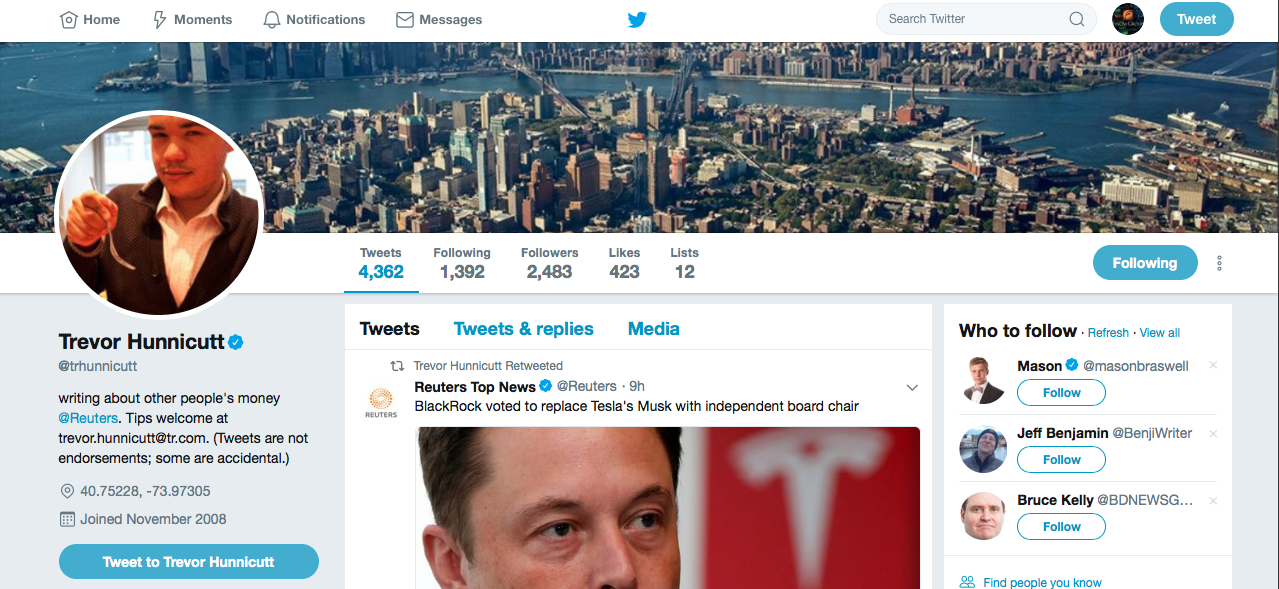Refresh the Who to follow list
1279x589 pixels.
click(1108, 333)
